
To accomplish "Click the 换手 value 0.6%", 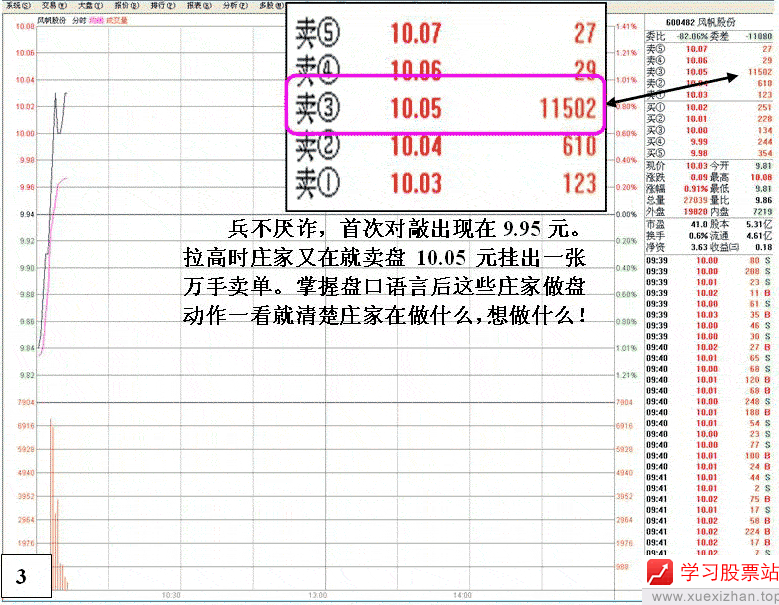I will 698,235.
